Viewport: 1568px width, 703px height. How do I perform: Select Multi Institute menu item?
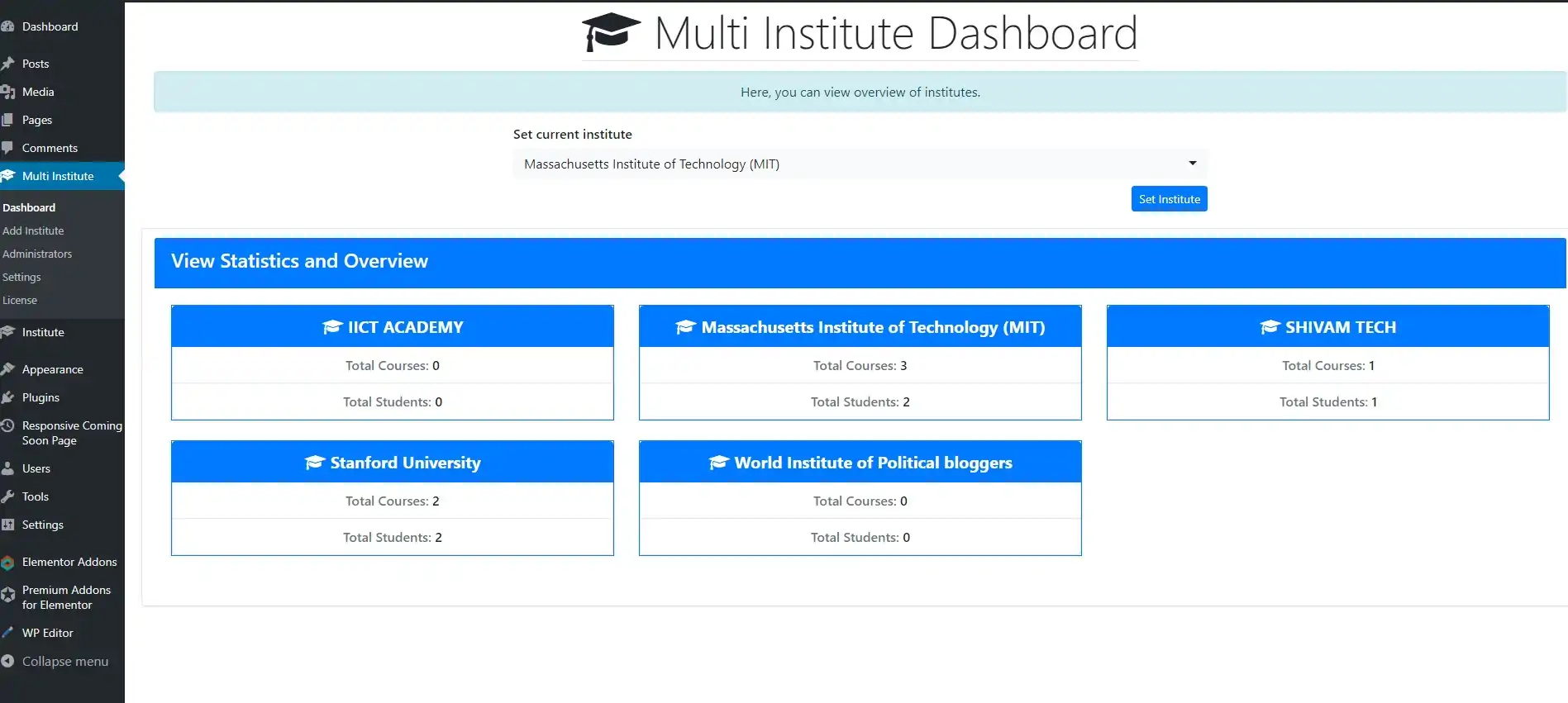click(x=62, y=176)
